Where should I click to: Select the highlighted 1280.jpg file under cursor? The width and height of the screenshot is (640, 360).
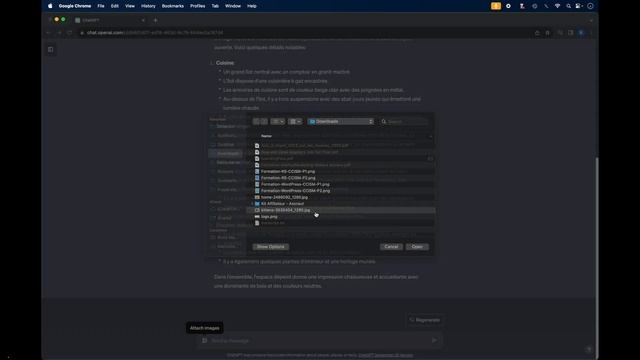click(341, 210)
